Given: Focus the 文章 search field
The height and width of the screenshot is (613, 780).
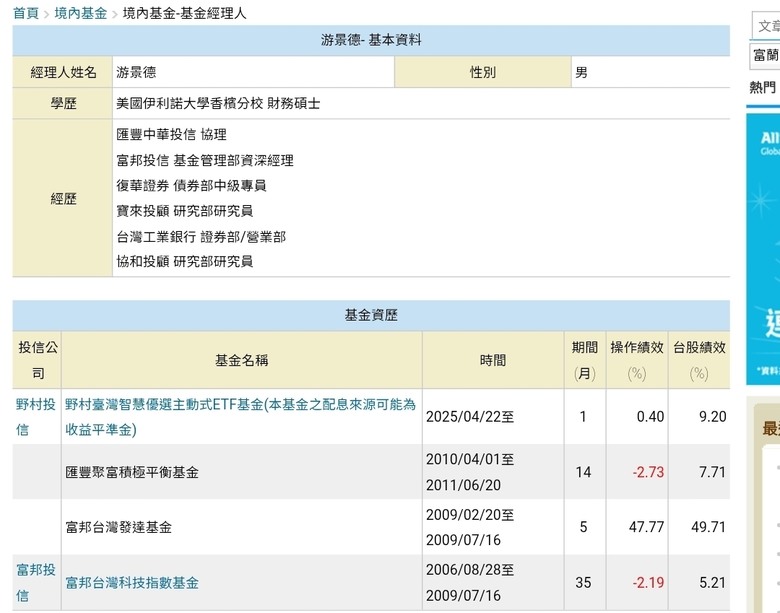Looking at the screenshot, I should (766, 26).
